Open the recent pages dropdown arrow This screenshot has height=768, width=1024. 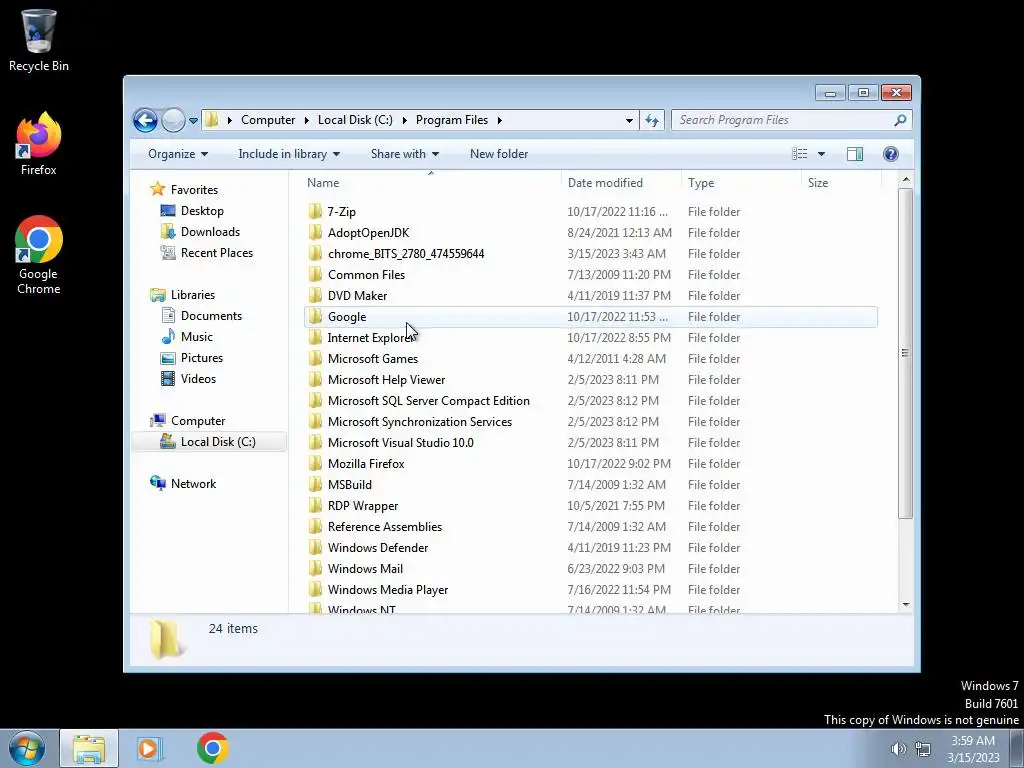tap(193, 120)
